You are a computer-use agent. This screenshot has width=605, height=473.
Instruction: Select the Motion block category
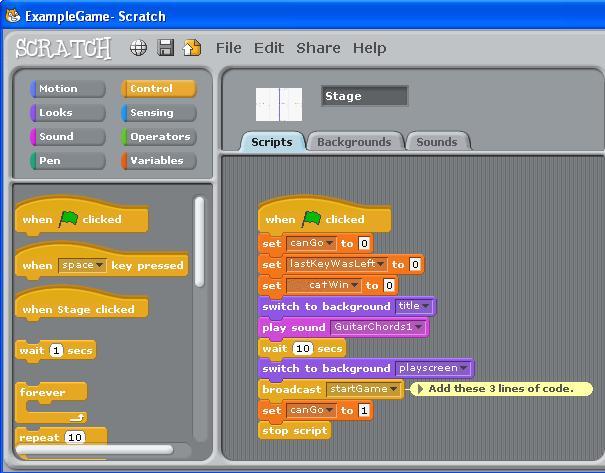[68, 89]
